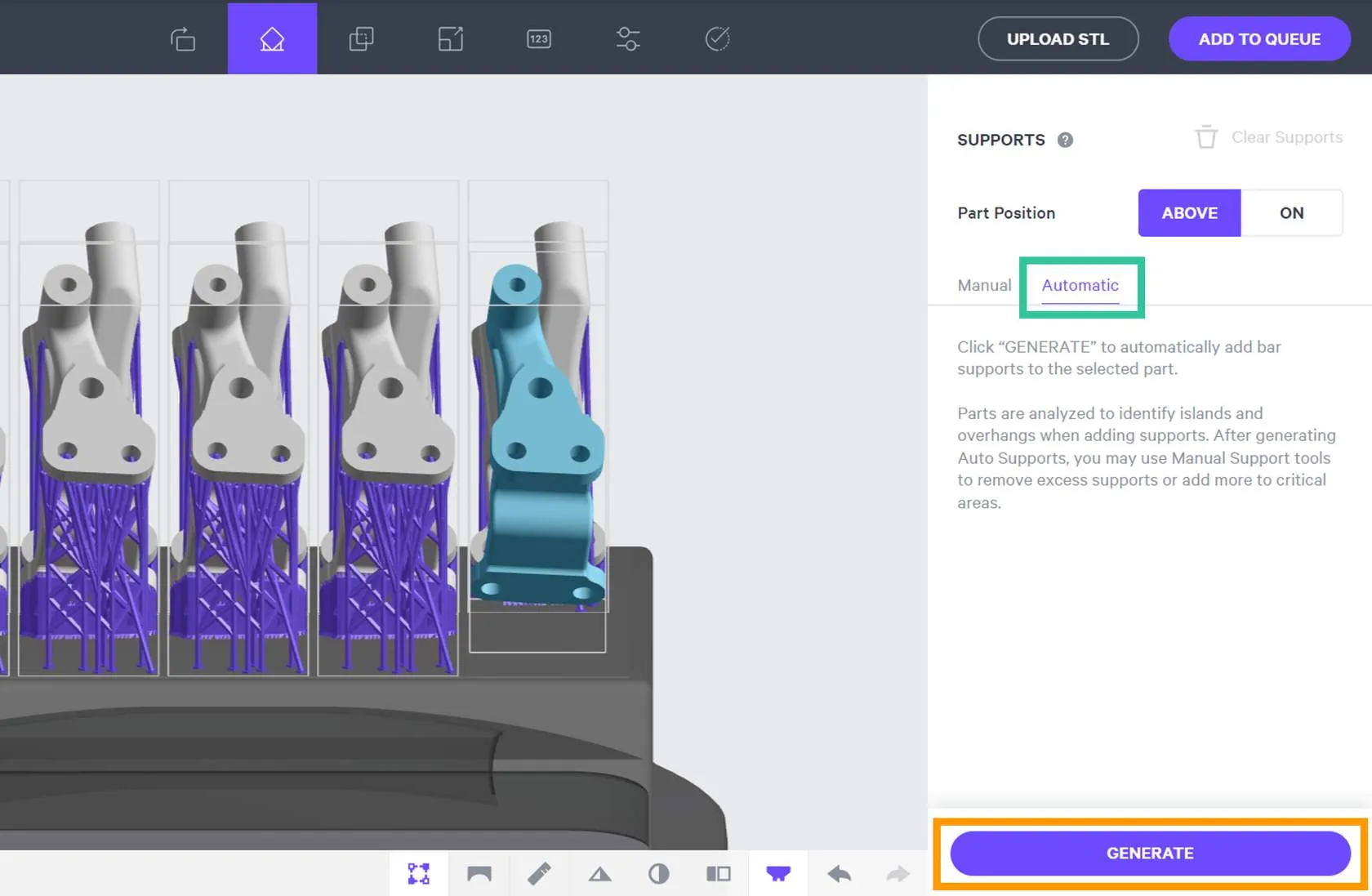Viewport: 1372px width, 896px height.
Task: Click the arch-shaped view icon in bottom toolbar
Action: [x=479, y=874]
